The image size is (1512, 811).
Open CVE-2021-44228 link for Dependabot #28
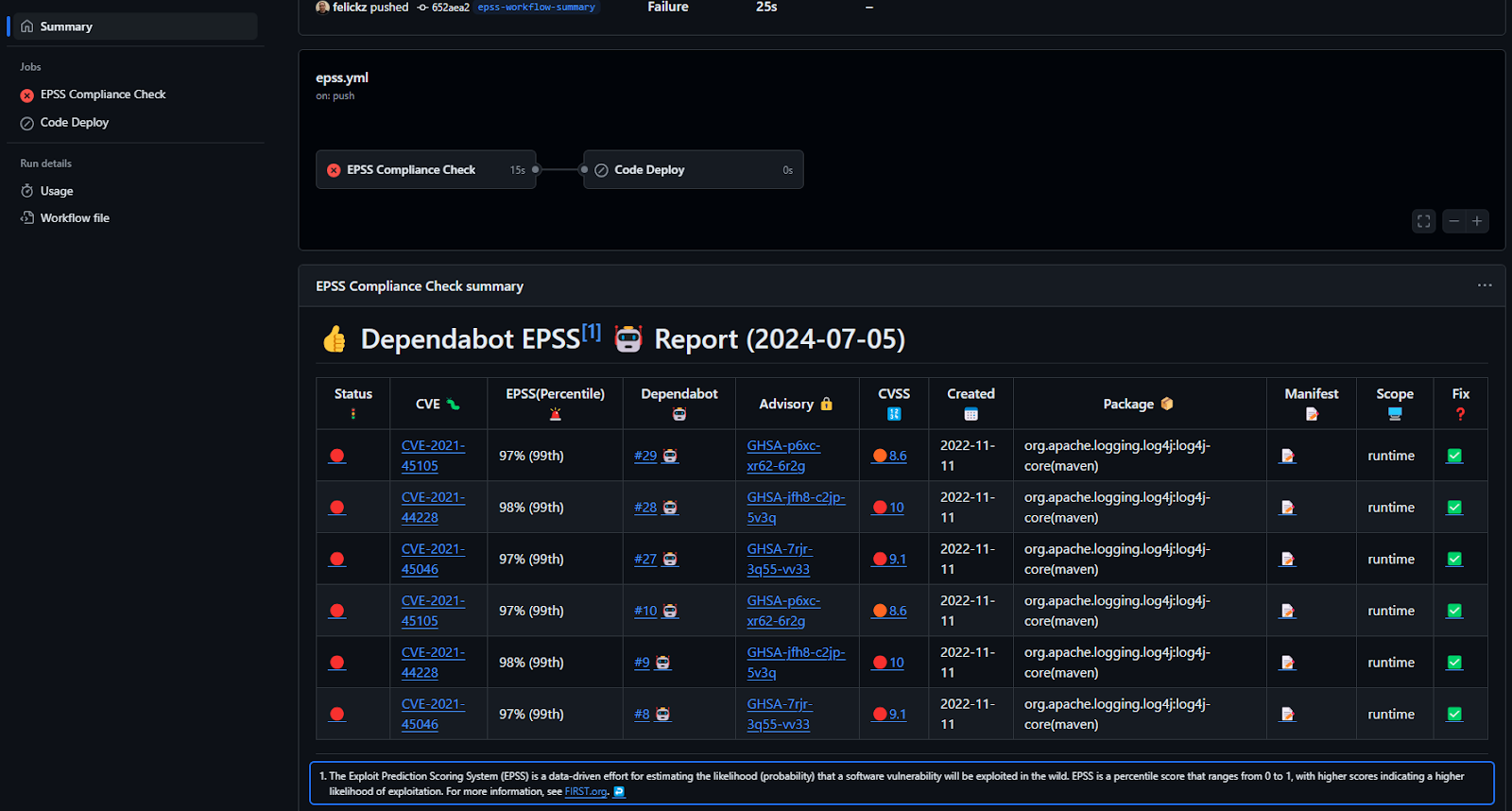pos(433,508)
